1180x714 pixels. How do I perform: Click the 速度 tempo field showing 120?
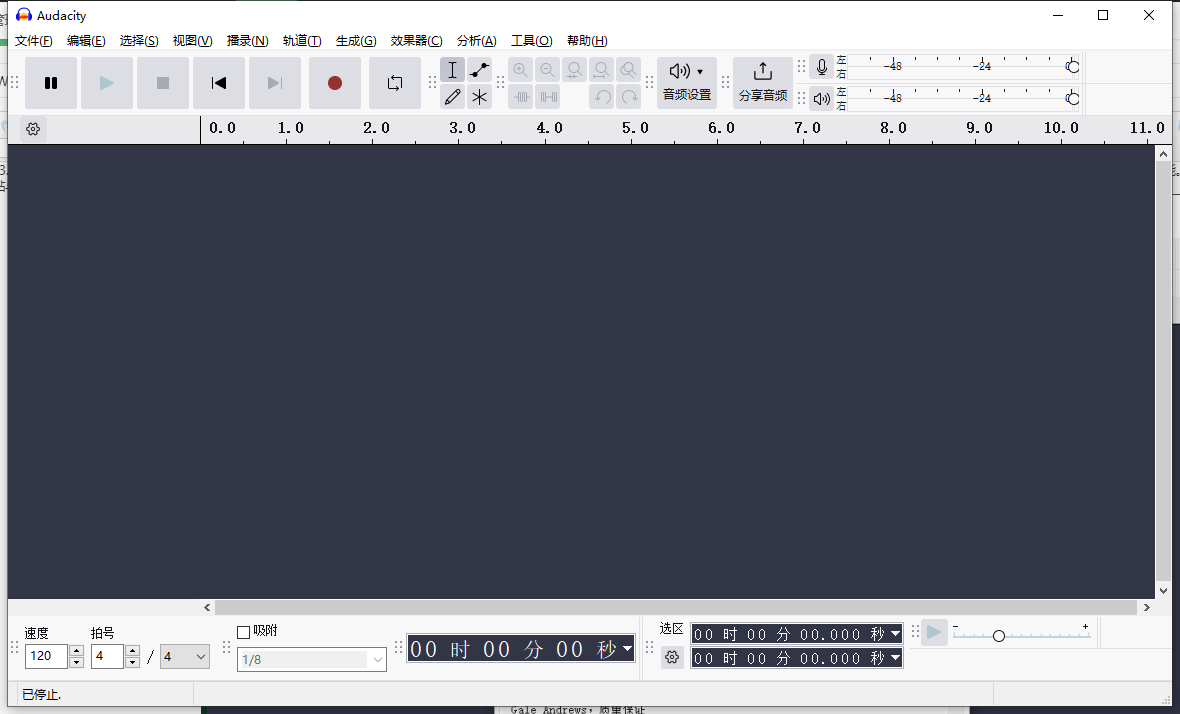pos(47,656)
